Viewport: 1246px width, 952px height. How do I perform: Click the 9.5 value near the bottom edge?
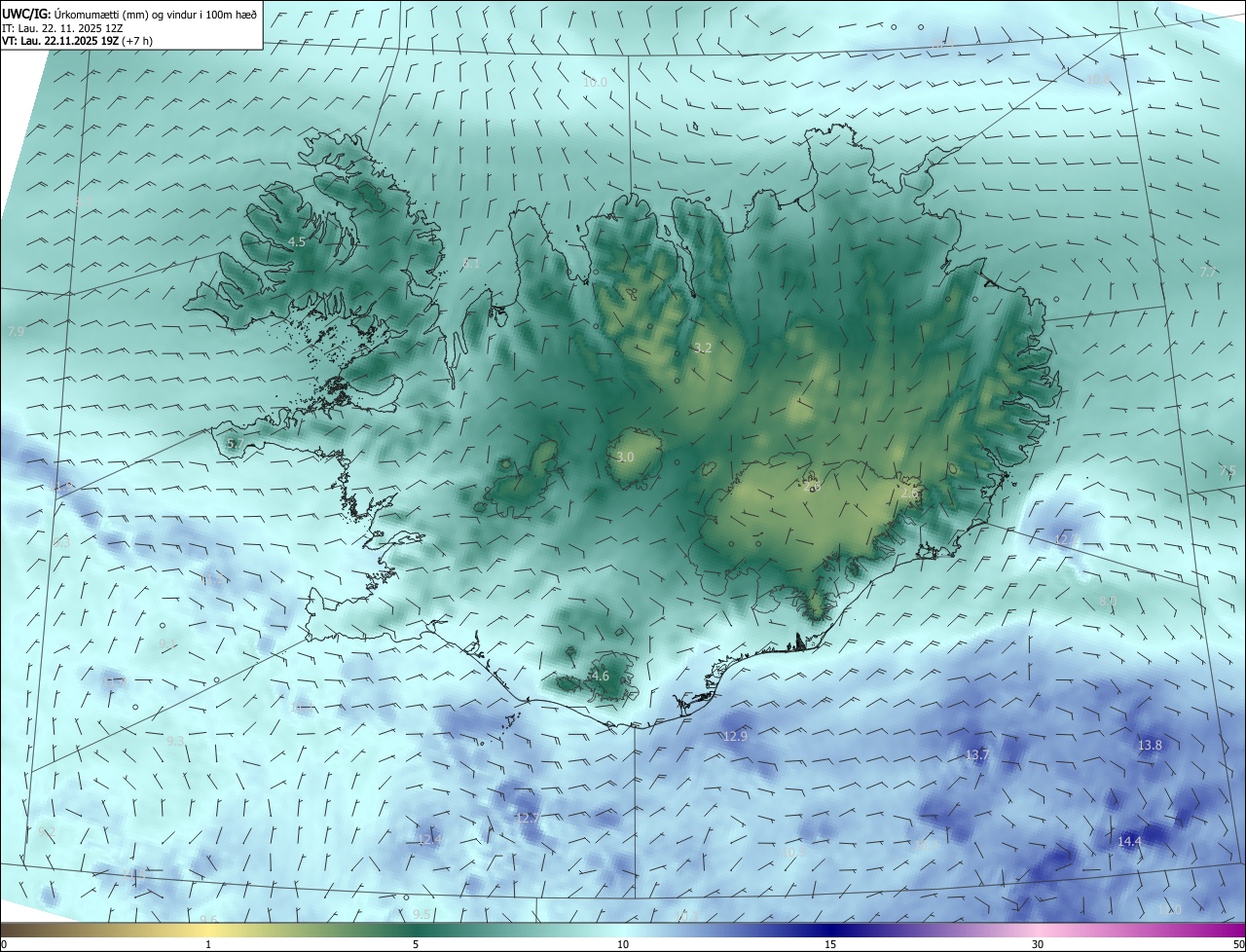pyautogui.click(x=421, y=914)
